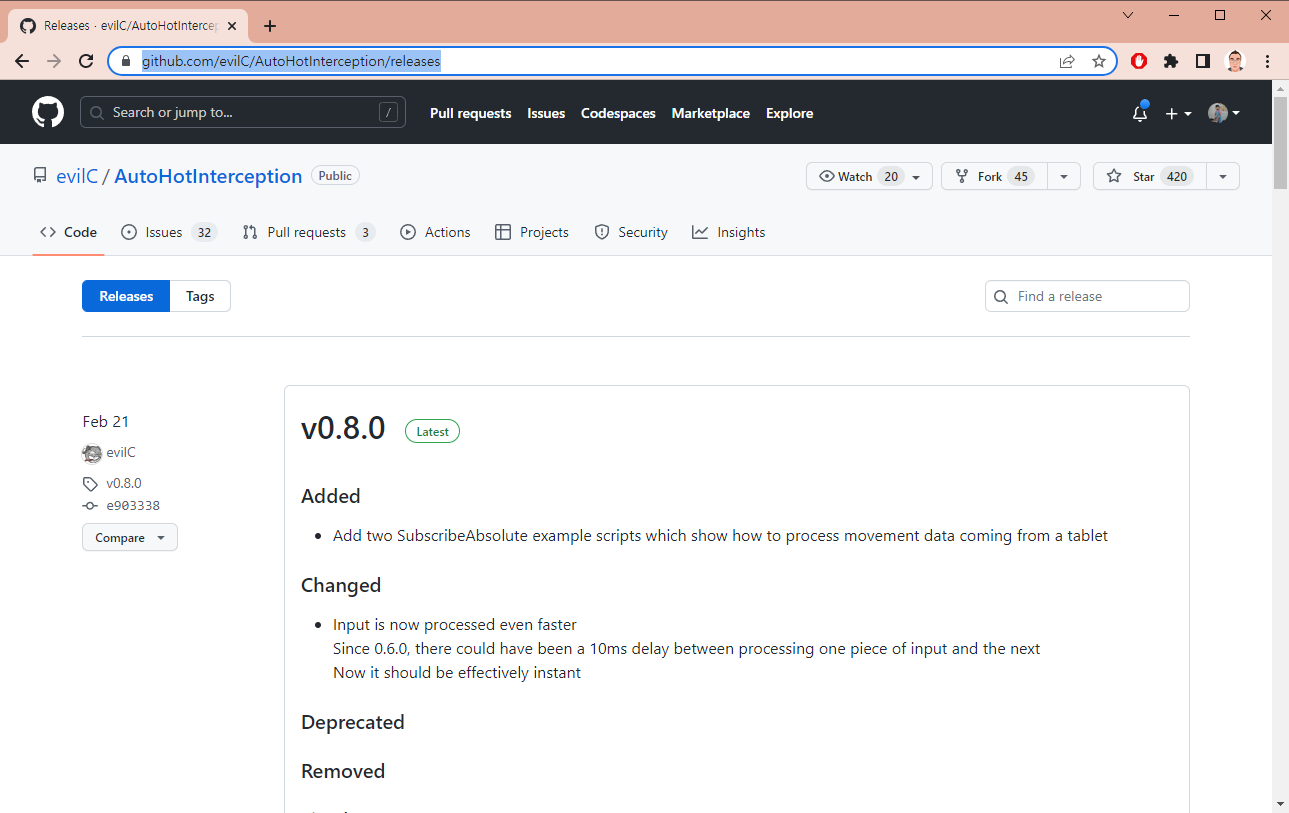Screen dimensions: 1289x813
Task: Open the notifications bell
Action: pos(1140,113)
